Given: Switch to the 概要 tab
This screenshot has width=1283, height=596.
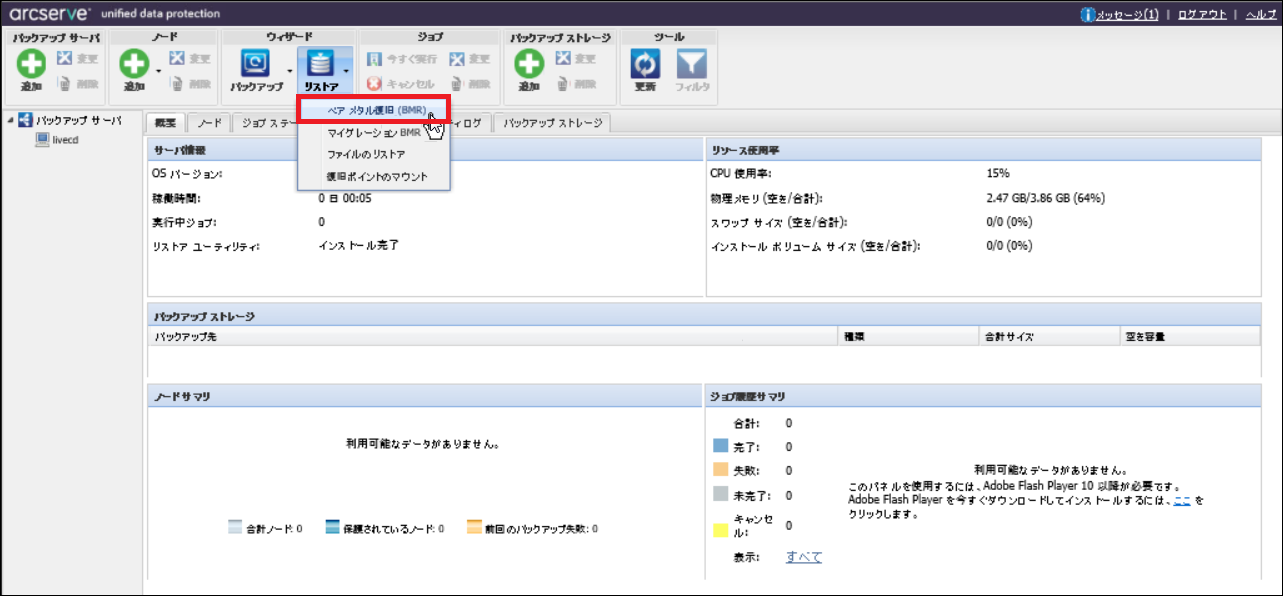Looking at the screenshot, I should coord(165,123).
